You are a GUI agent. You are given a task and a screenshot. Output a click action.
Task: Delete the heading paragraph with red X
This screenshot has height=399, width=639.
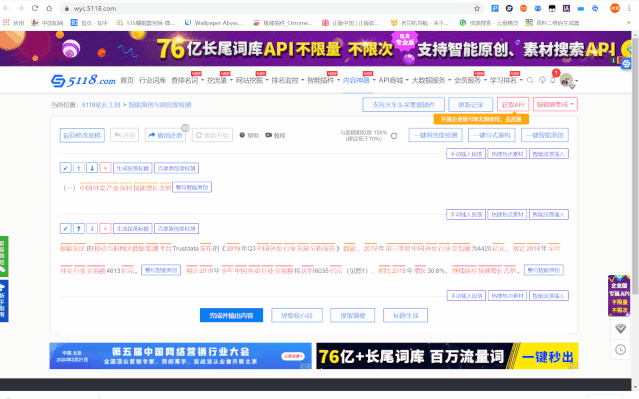(x=105, y=168)
